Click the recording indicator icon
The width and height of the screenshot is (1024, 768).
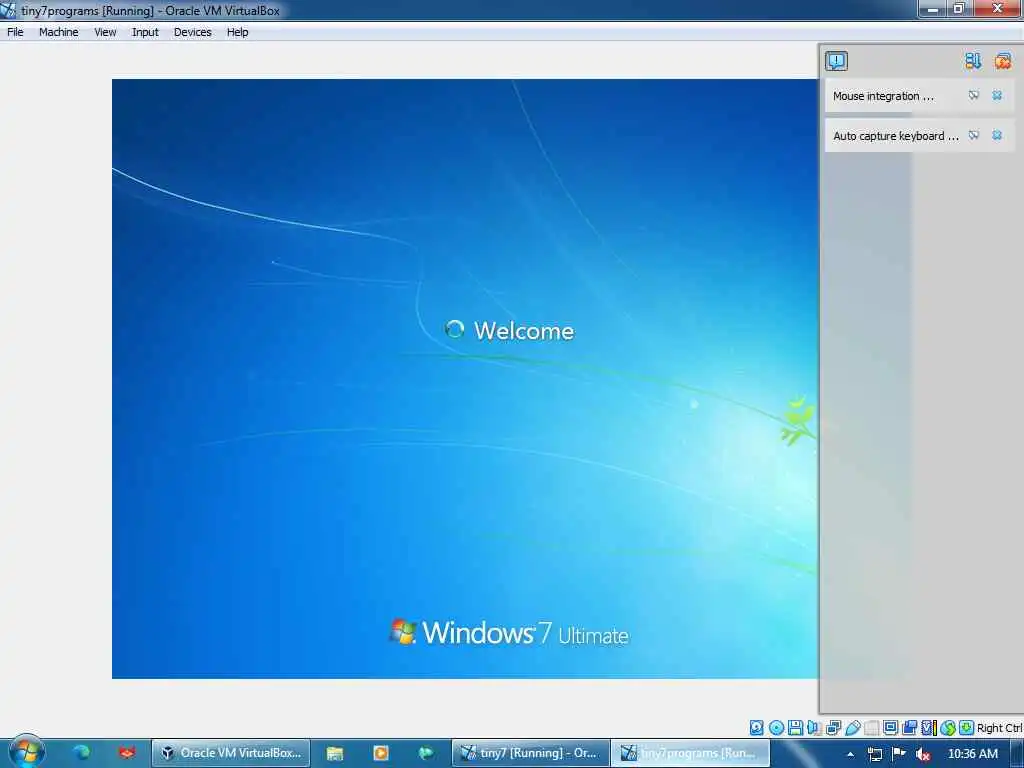tap(909, 728)
